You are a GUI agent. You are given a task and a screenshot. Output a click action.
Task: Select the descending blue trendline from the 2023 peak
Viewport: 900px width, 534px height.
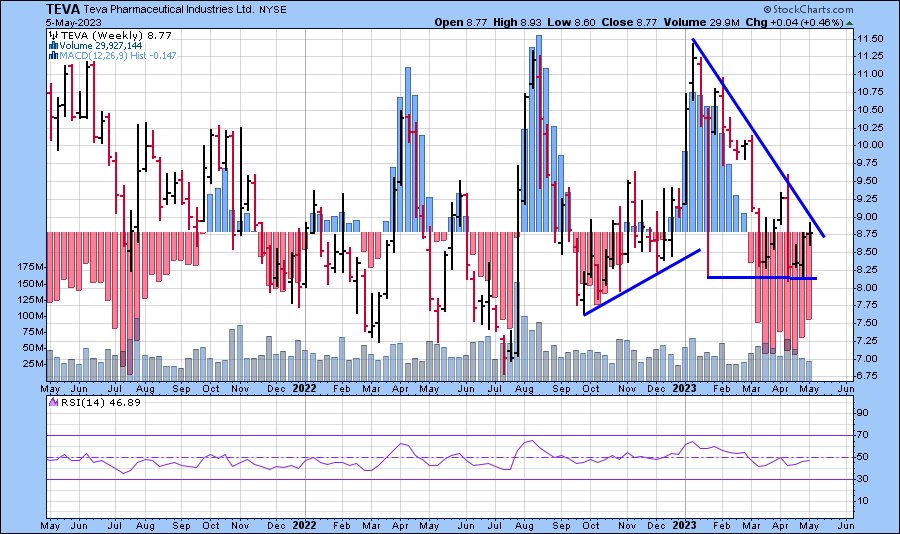pyautogui.click(x=758, y=138)
